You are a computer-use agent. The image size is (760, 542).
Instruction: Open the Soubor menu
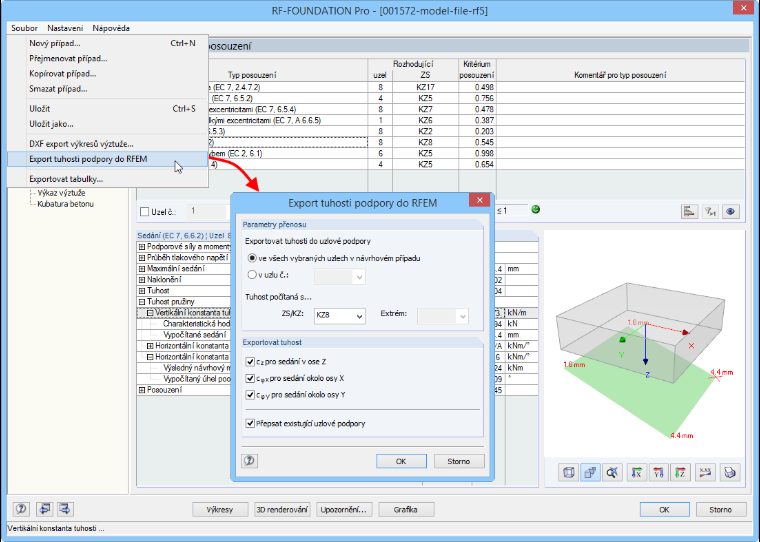24,28
